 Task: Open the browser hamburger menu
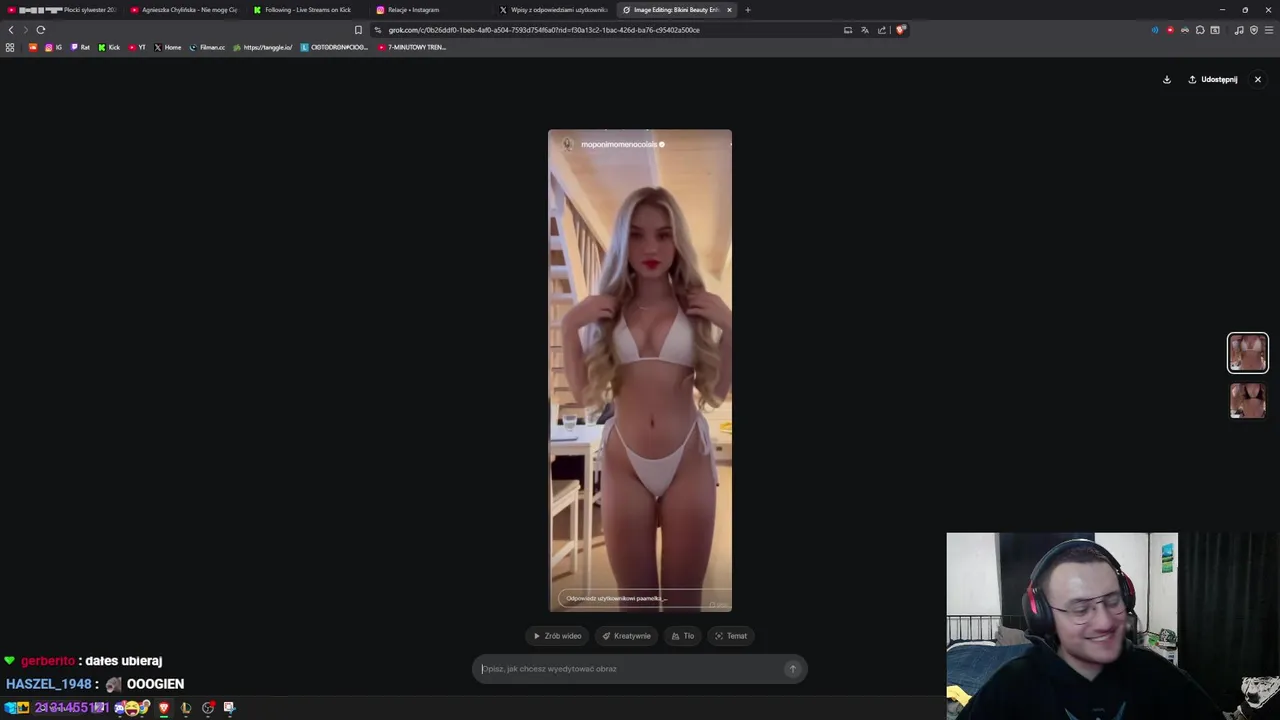tap(1269, 30)
